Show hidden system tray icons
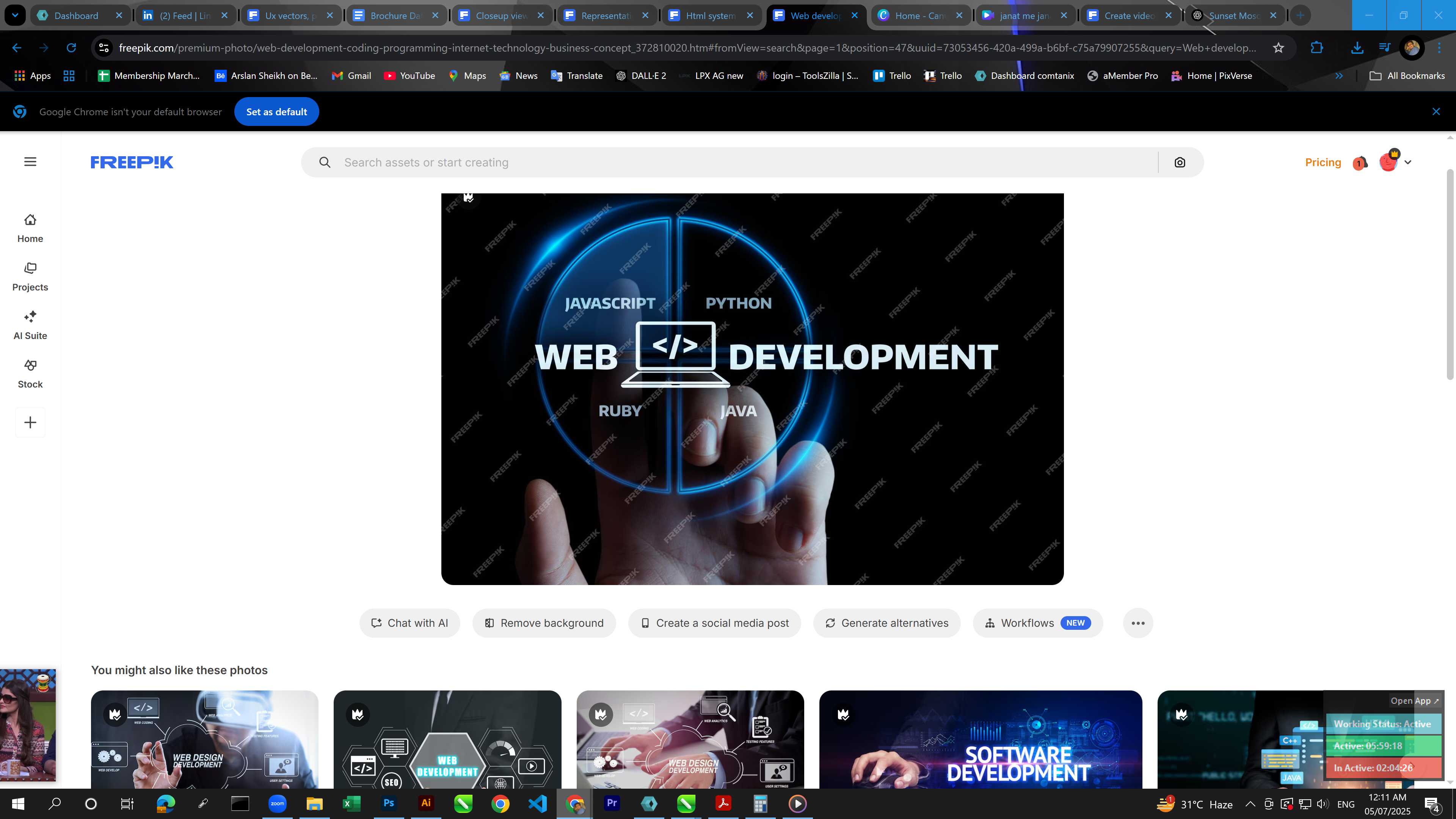The height and width of the screenshot is (819, 1456). tap(1250, 804)
